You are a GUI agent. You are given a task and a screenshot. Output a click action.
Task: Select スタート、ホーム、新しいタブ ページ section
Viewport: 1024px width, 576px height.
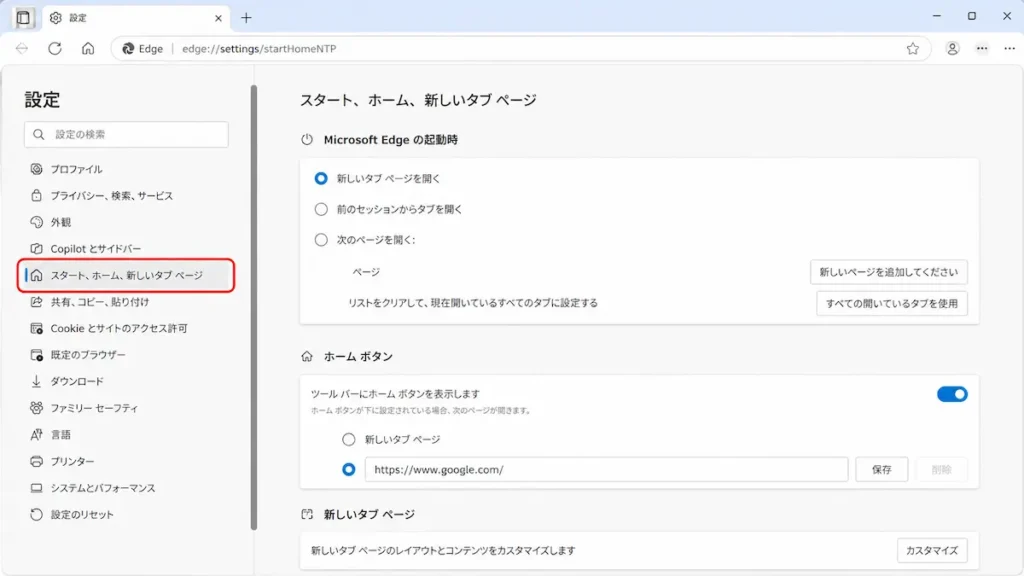126,276
